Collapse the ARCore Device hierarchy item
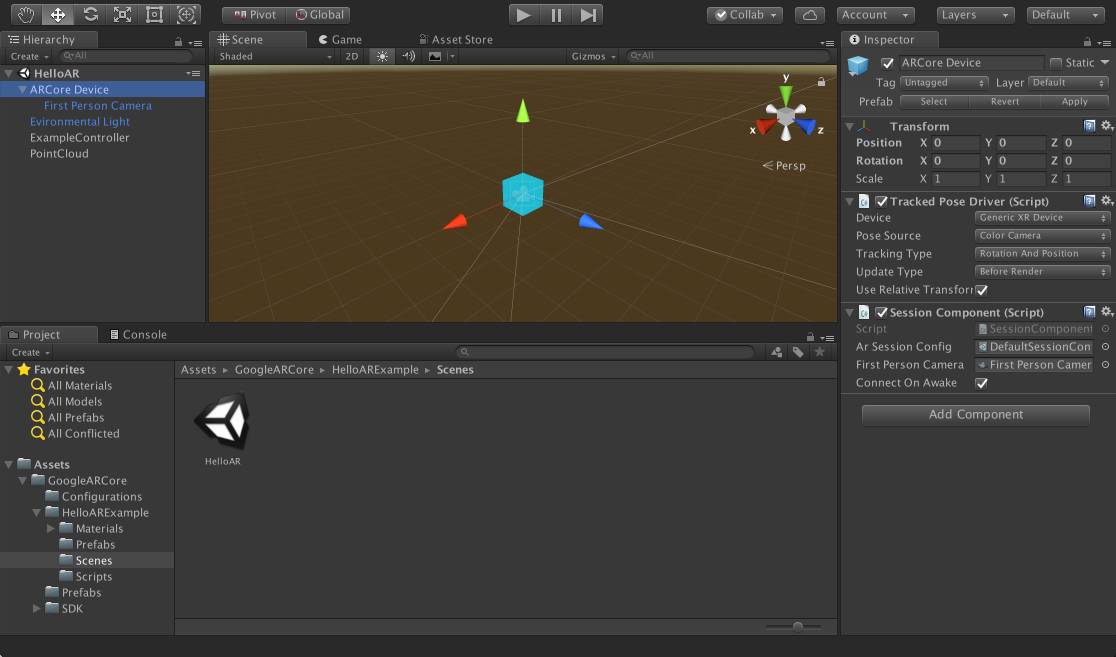The width and height of the screenshot is (1116, 657). [x=23, y=90]
